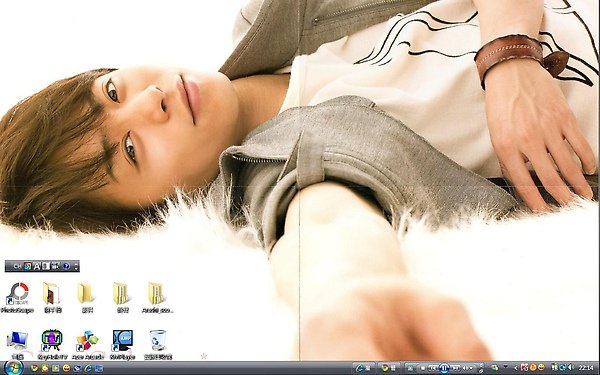
Task: Open the language bar help icon
Action: pos(67,266)
